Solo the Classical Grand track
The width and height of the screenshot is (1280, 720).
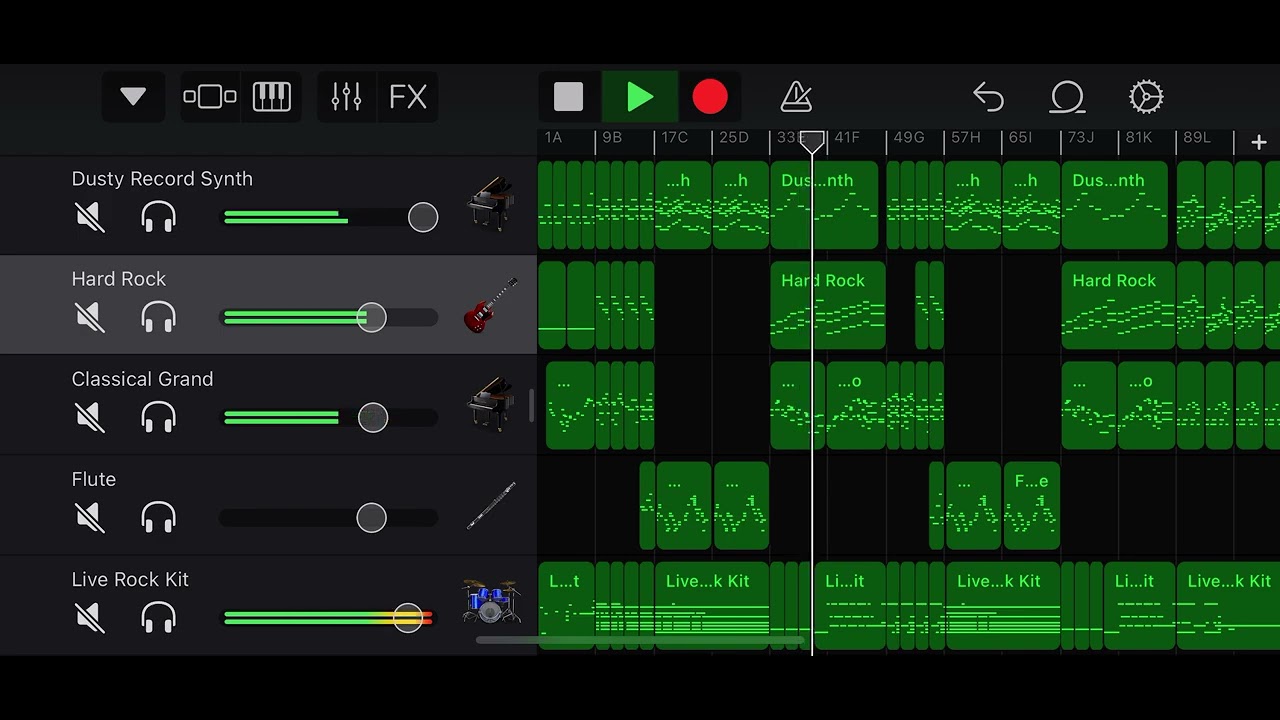tap(159, 417)
